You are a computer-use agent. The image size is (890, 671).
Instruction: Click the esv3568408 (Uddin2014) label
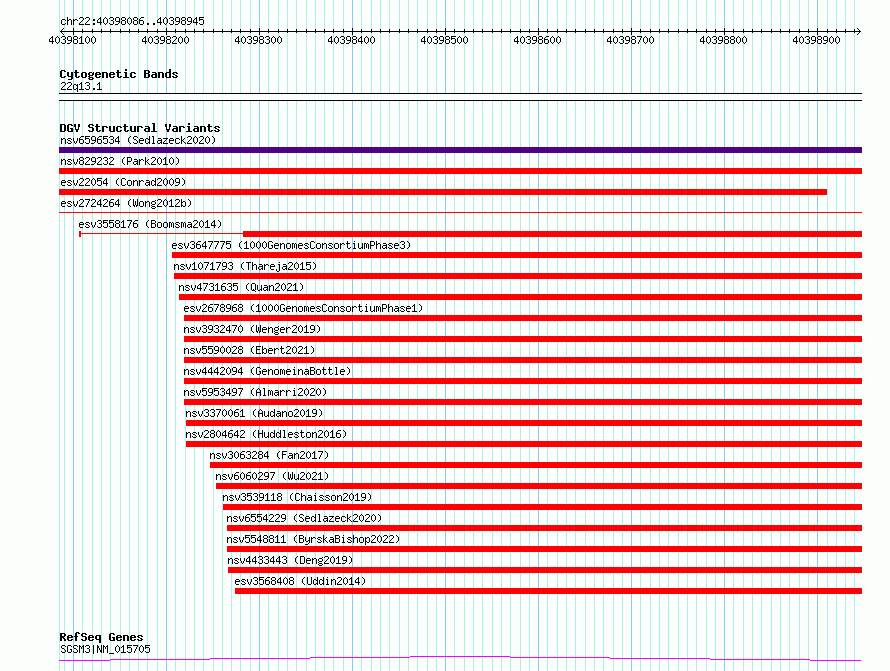tap(300, 581)
